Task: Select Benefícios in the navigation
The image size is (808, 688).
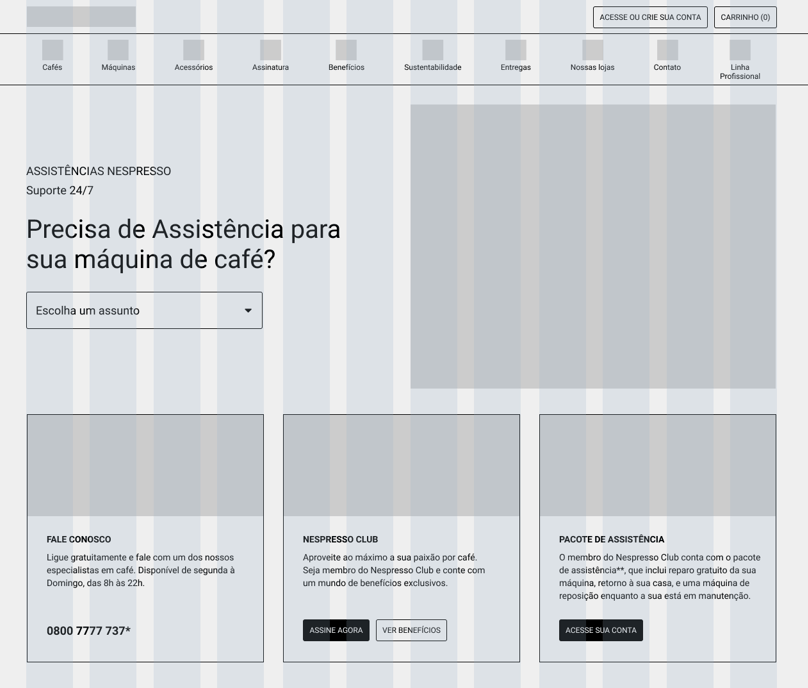Action: [346, 67]
